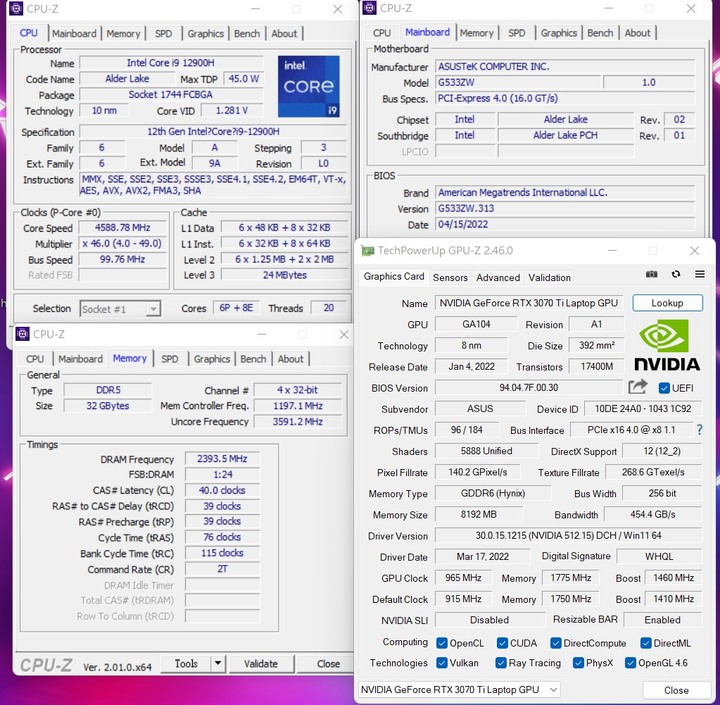Click the CPU-Z Memory window title icon
The width and height of the screenshot is (720, 705).
pyautogui.click(x=22, y=334)
